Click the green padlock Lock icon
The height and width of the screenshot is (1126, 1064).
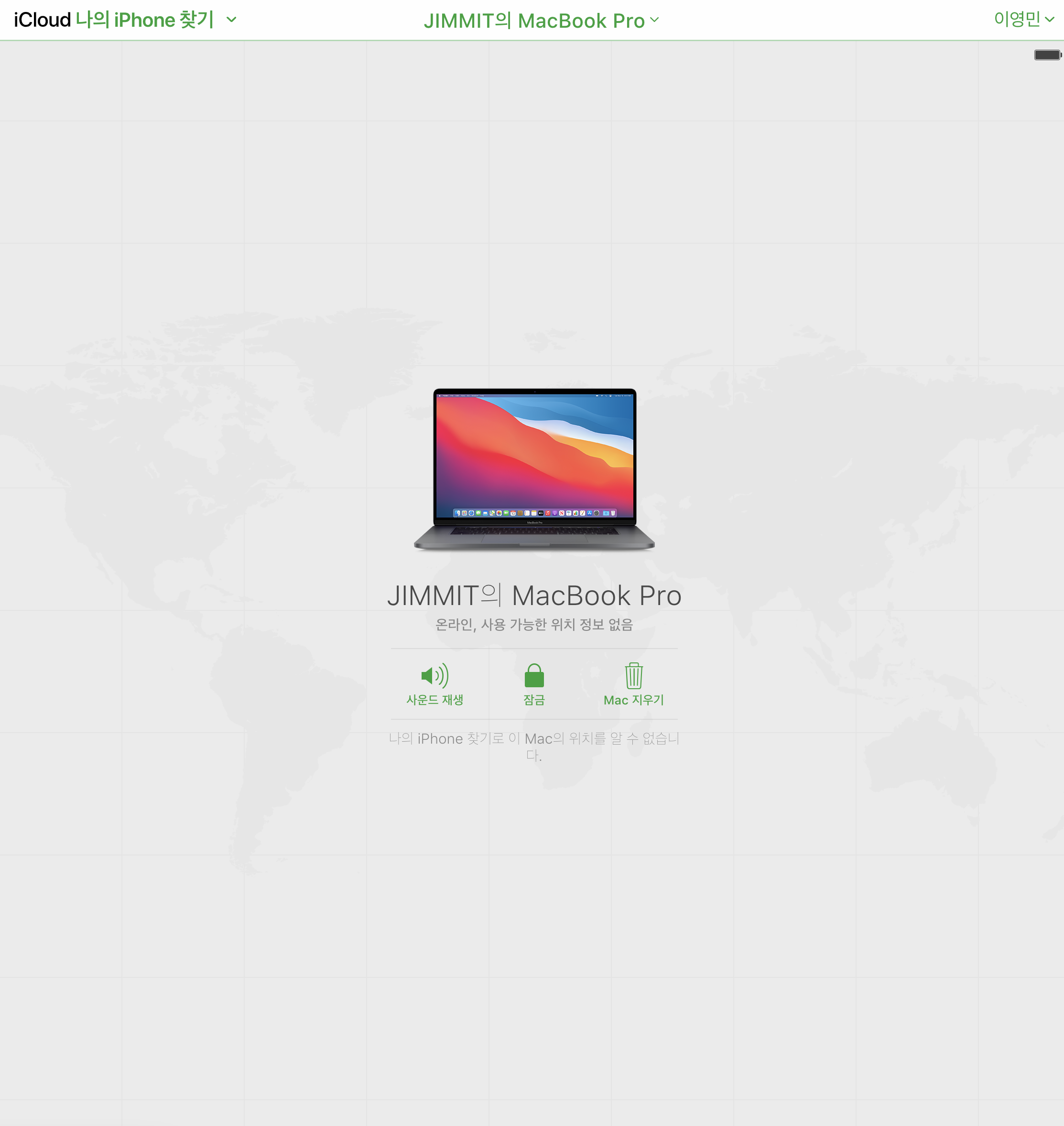534,675
